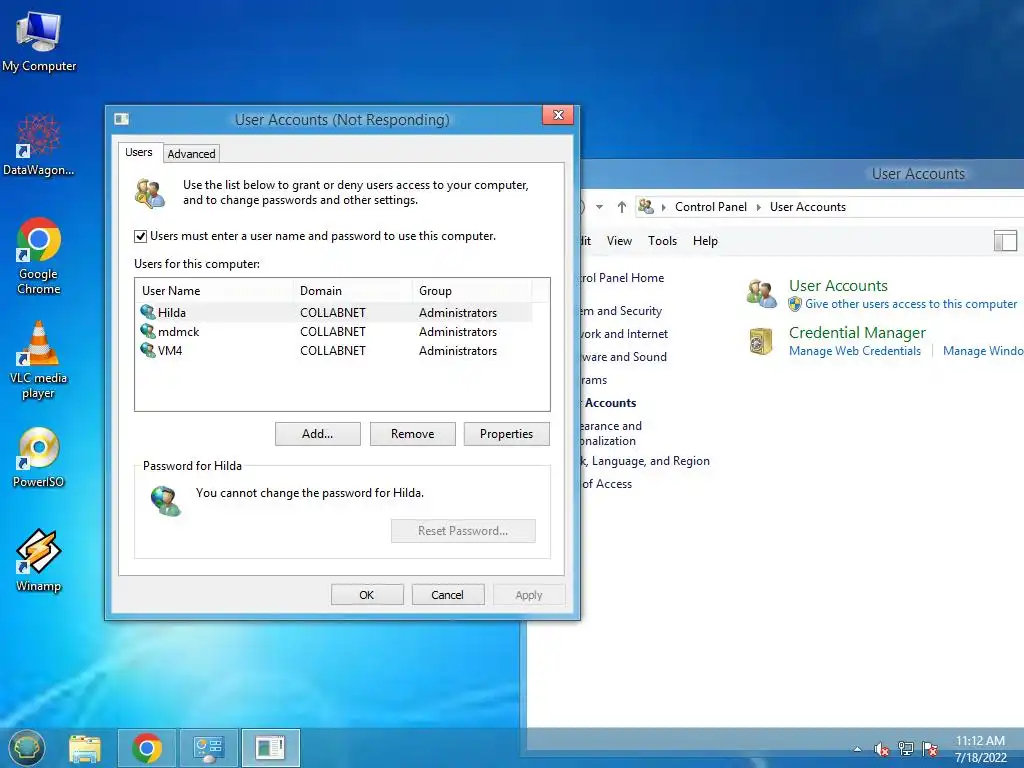Screen dimensions: 1024x768
Task: Open Properties for the selected user
Action: click(506, 434)
